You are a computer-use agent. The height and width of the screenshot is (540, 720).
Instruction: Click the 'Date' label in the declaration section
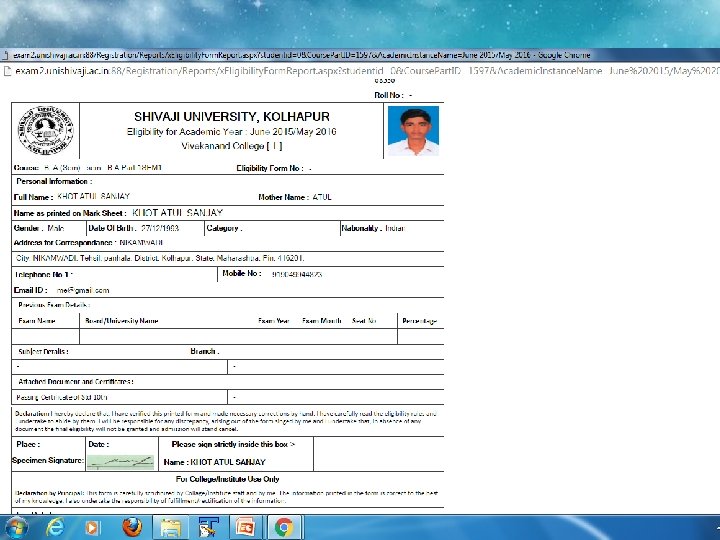click(99, 444)
